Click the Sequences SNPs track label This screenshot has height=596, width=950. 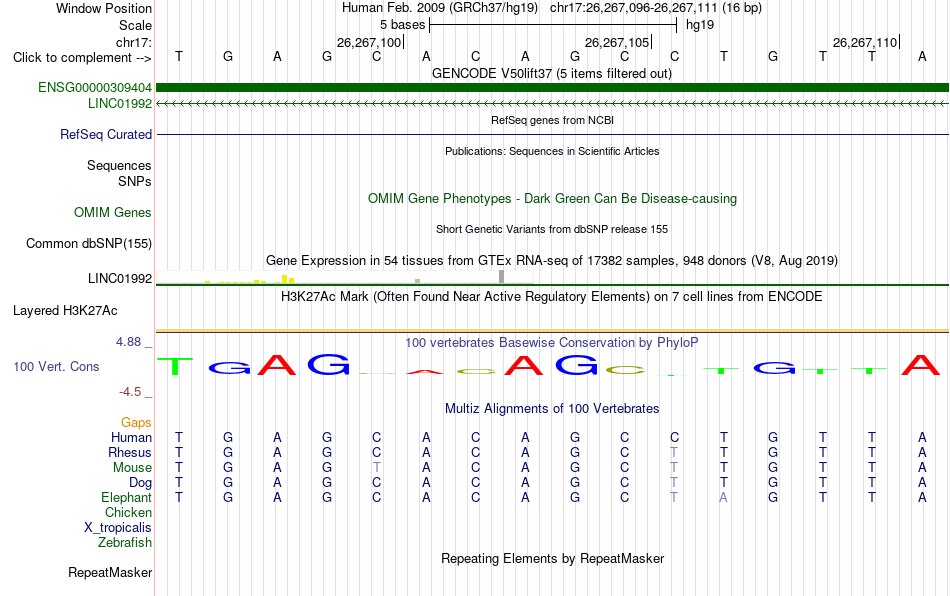[x=119, y=173]
